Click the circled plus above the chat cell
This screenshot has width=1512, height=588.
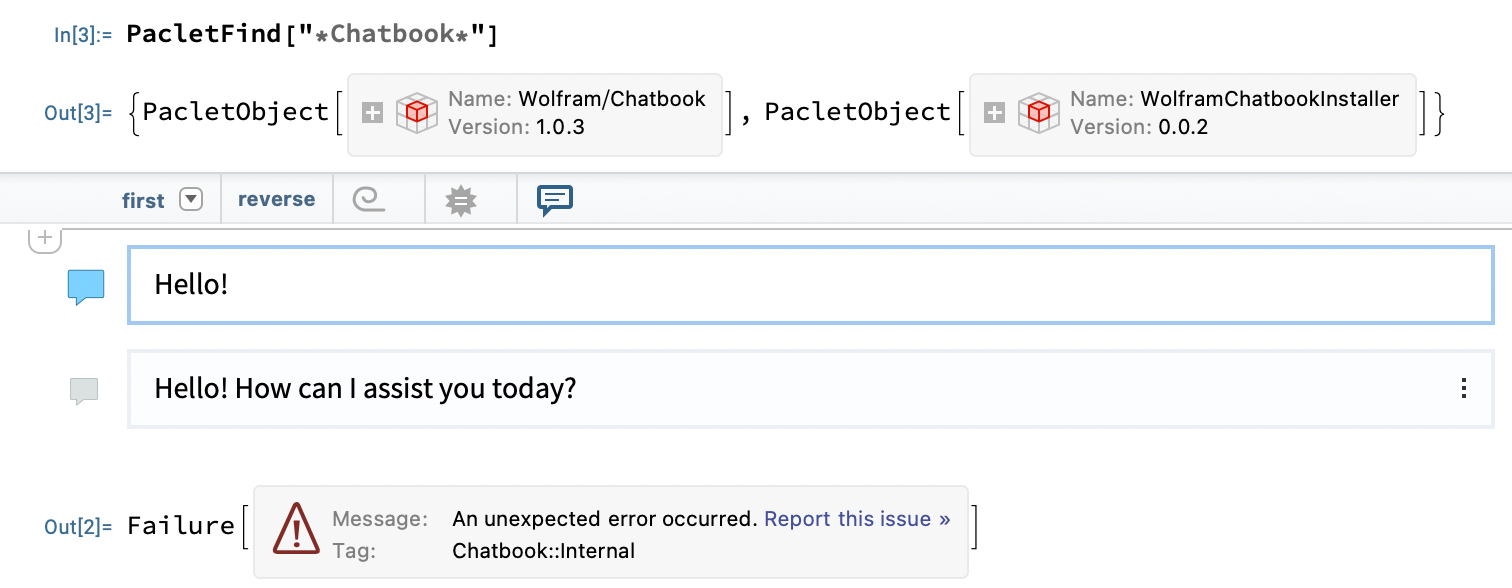pyautogui.click(x=46, y=237)
